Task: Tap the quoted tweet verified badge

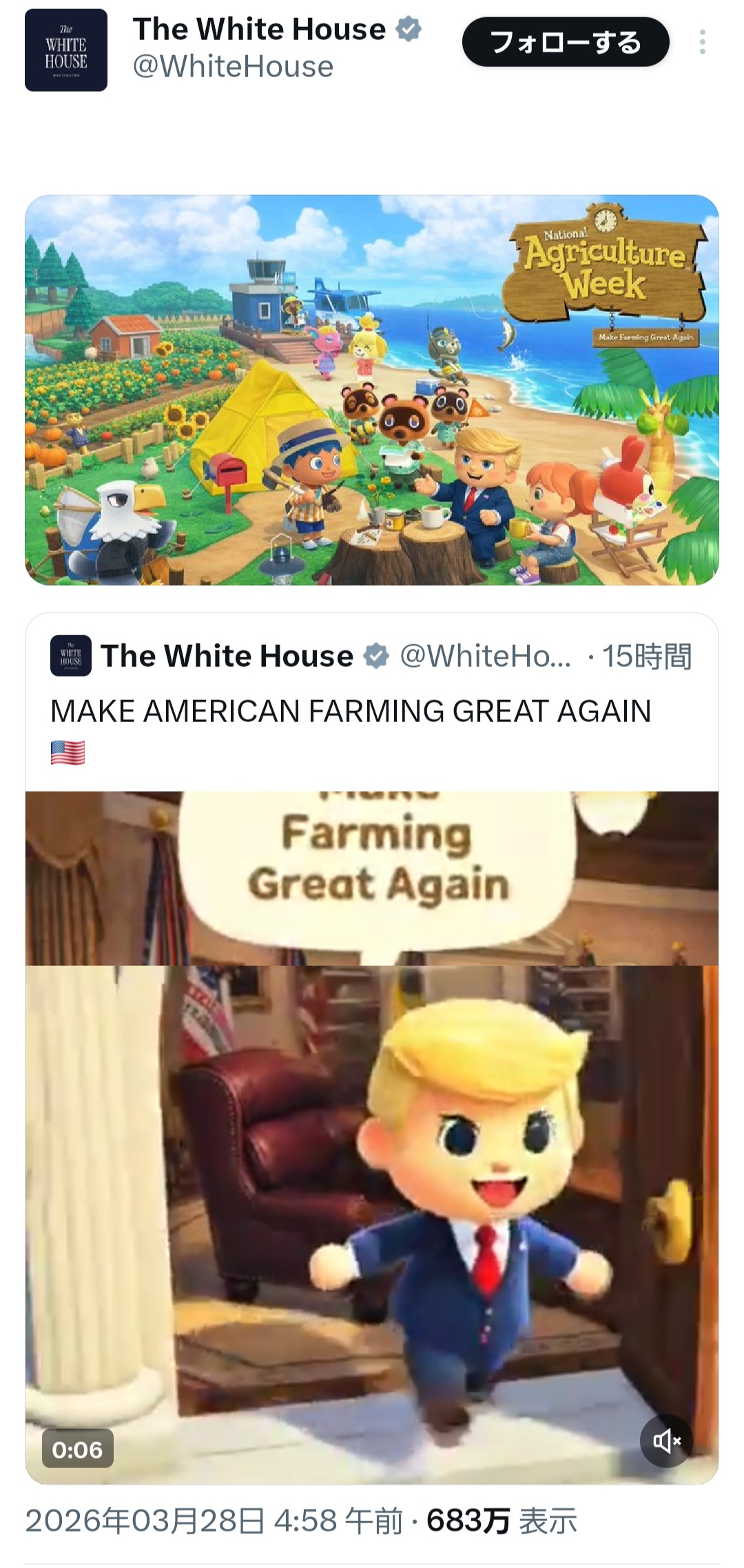Action: [x=376, y=656]
